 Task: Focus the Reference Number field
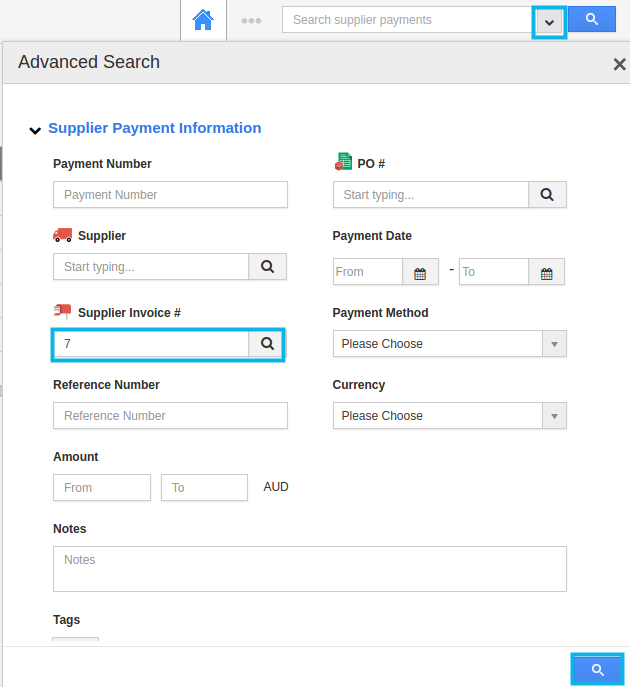[170, 416]
